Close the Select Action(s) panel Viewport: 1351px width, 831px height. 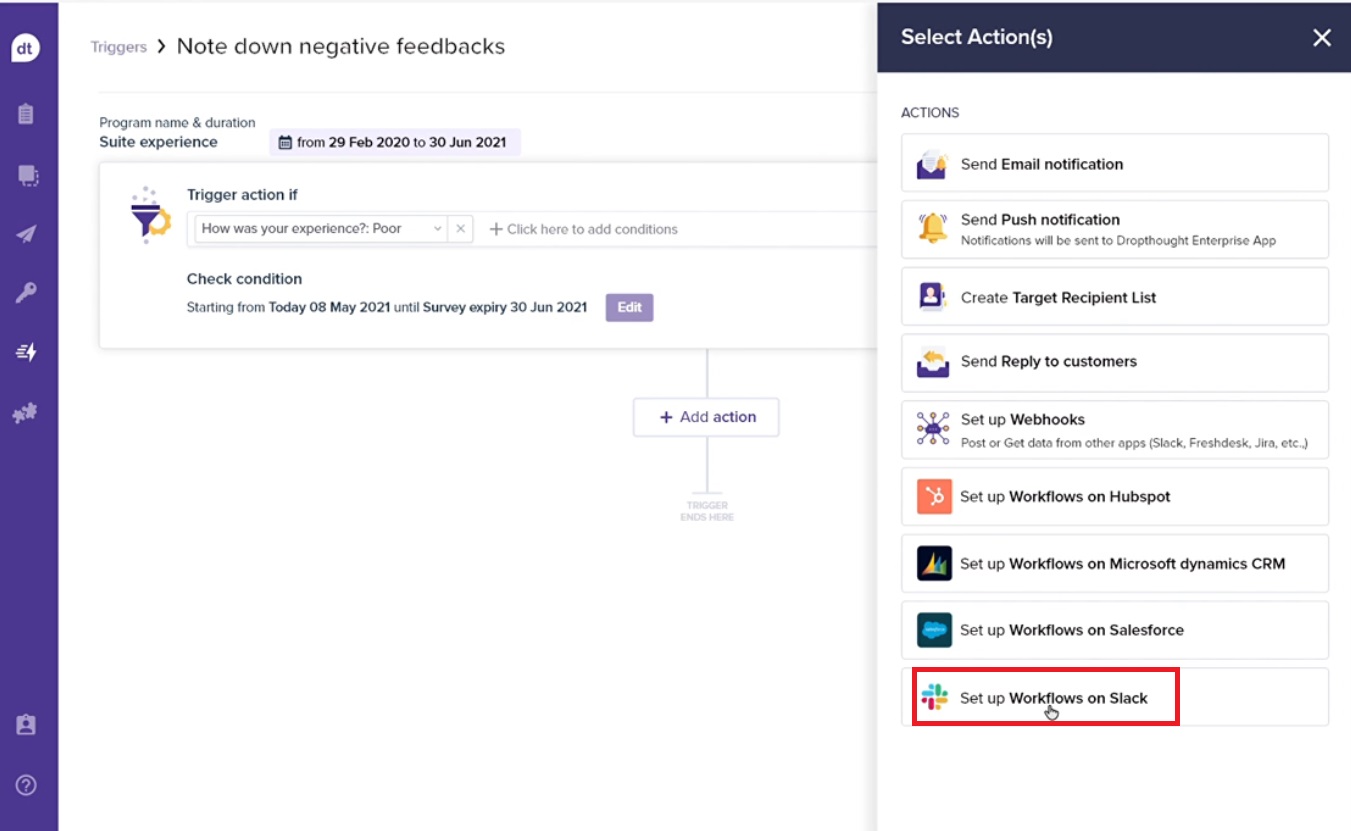click(1321, 38)
